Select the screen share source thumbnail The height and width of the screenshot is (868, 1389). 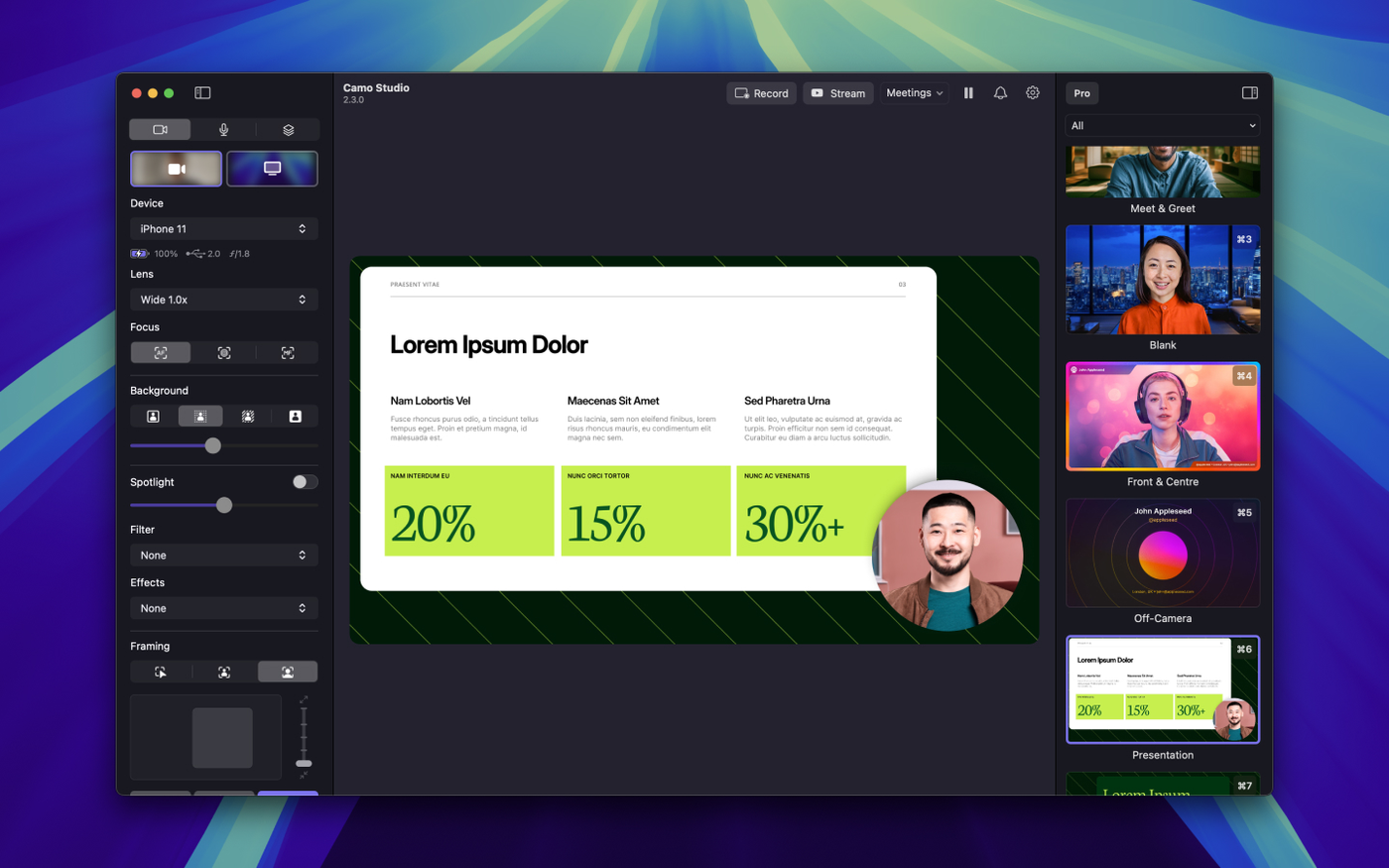[272, 169]
